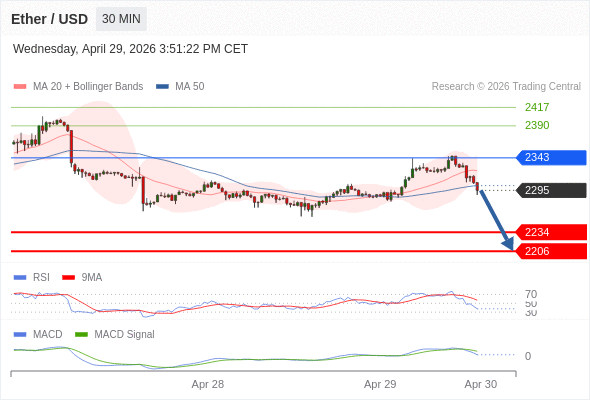This screenshot has width=590, height=400.
Task: Click the 30 MIN timeframe badge
Action: pos(121,19)
